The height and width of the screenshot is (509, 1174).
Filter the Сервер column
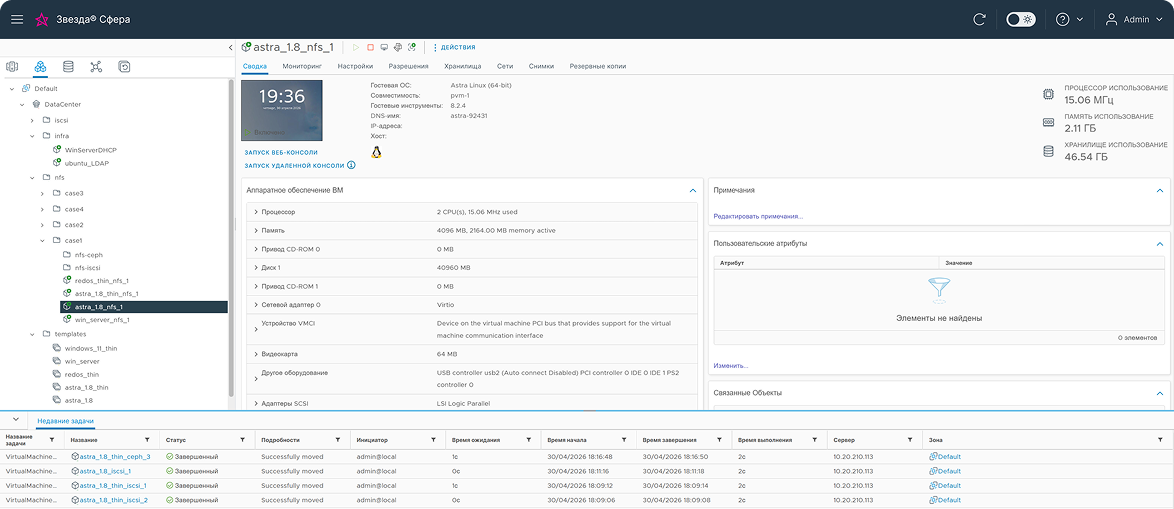pos(910,440)
